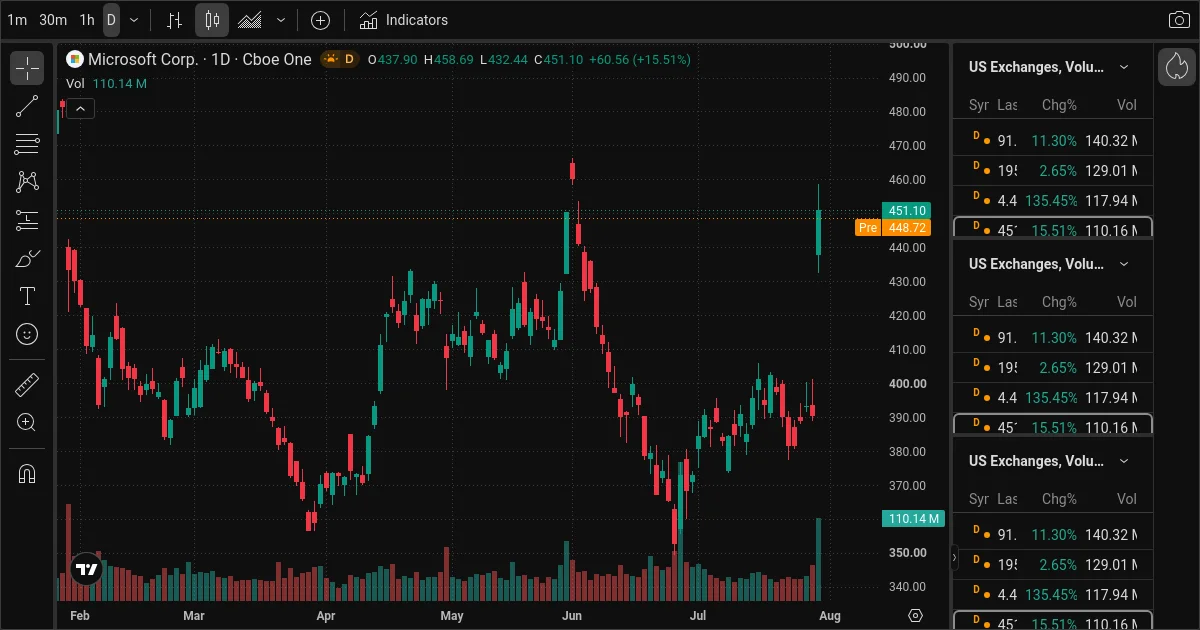Select the 2.65% row in top hotlist

point(1053,171)
